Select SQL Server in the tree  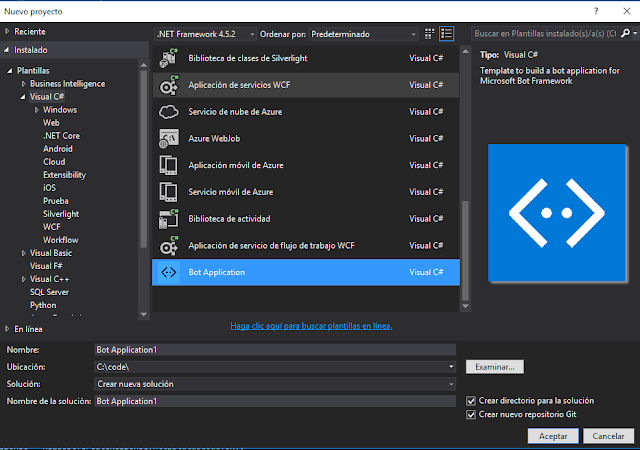[x=49, y=292]
